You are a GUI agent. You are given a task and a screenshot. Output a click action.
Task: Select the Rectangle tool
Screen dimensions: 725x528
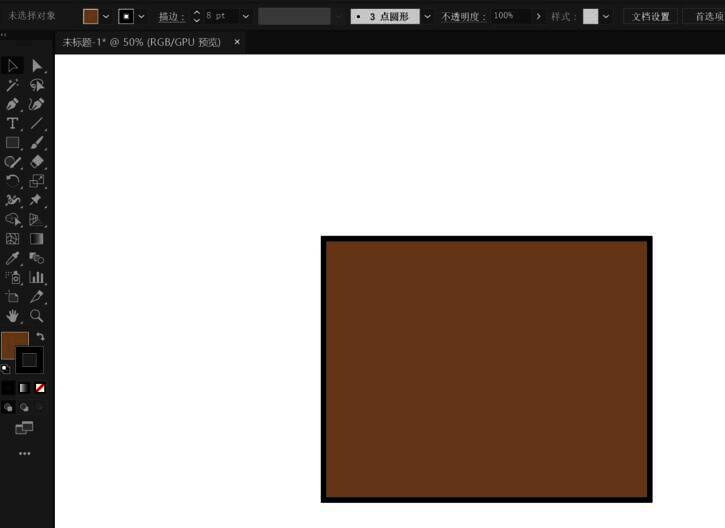tap(12, 143)
